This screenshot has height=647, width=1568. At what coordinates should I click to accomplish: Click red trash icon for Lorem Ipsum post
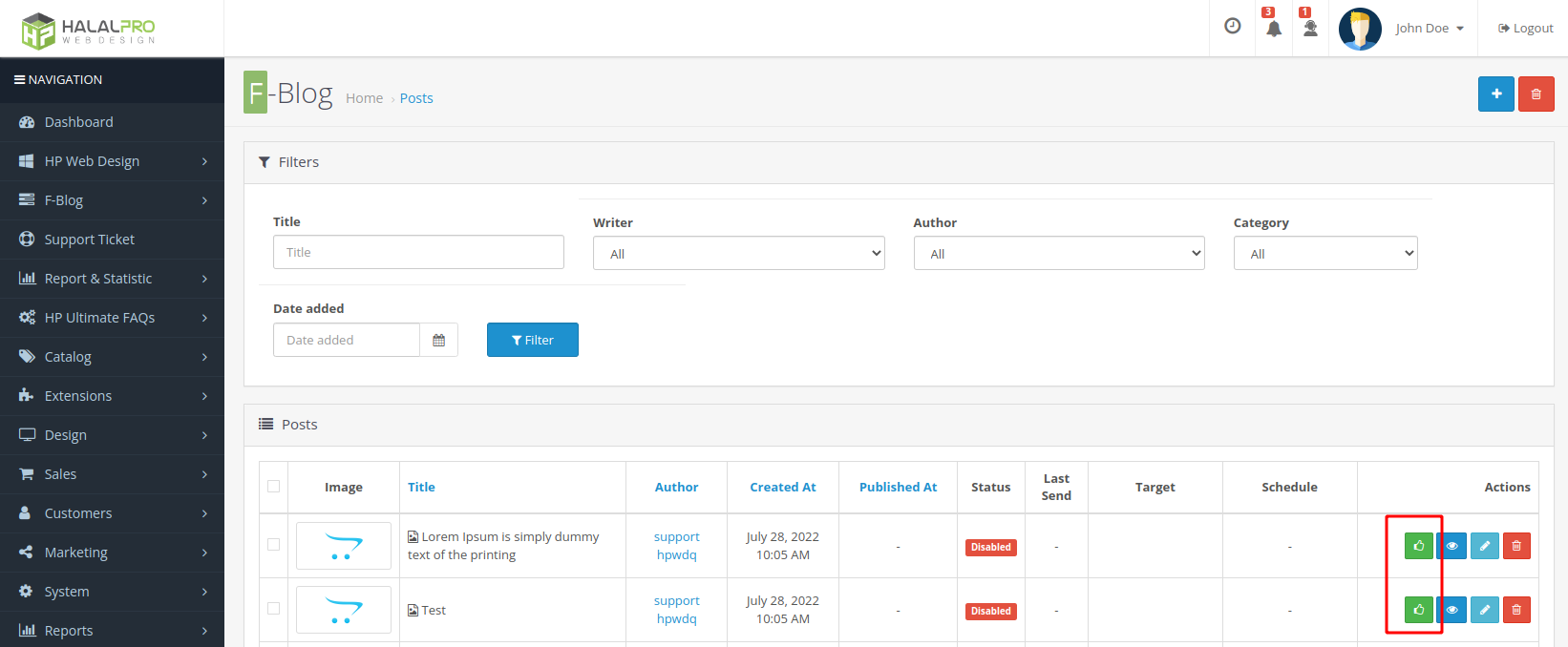(1516, 546)
